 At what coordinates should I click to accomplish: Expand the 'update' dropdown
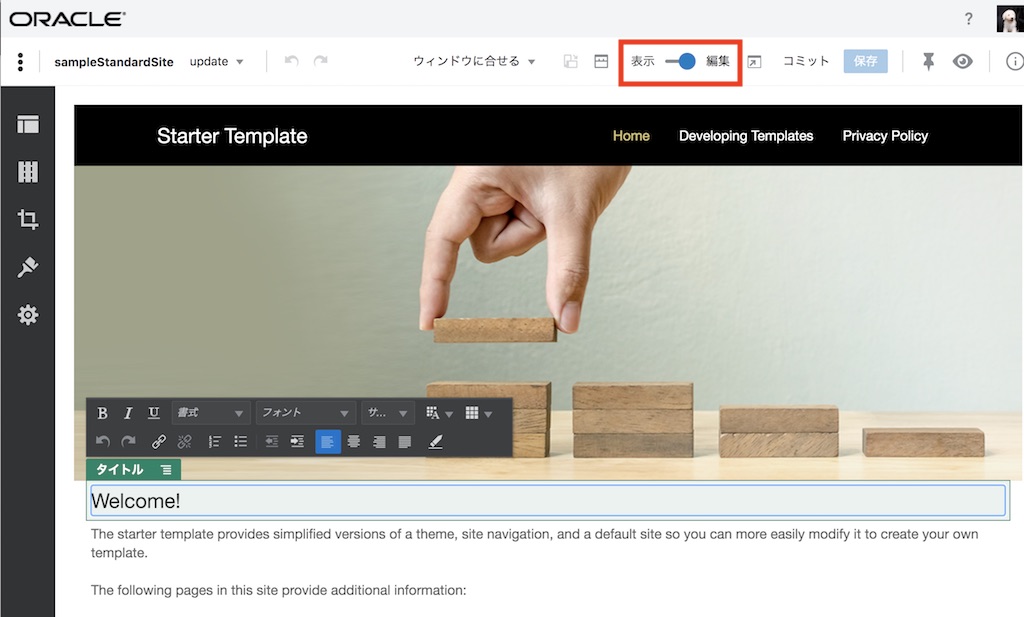click(217, 62)
